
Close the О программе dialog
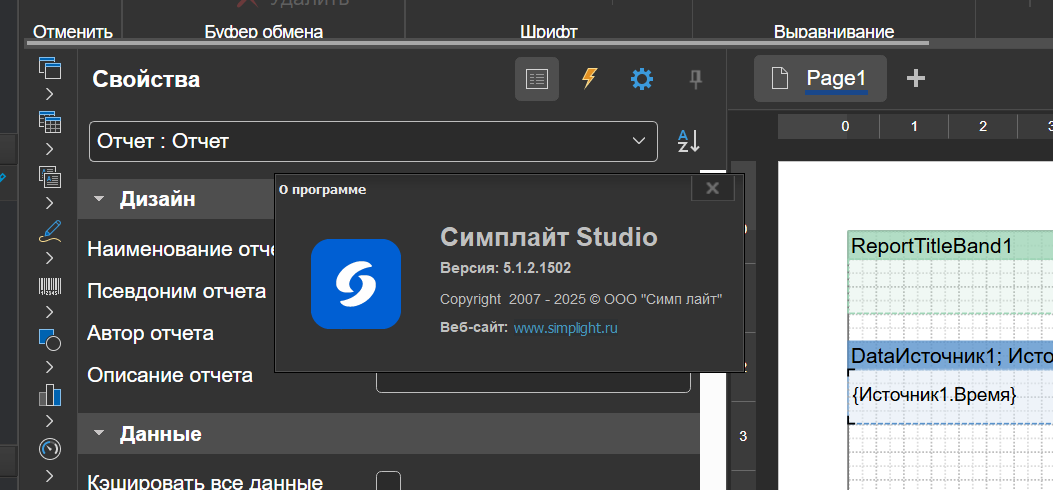click(x=712, y=188)
